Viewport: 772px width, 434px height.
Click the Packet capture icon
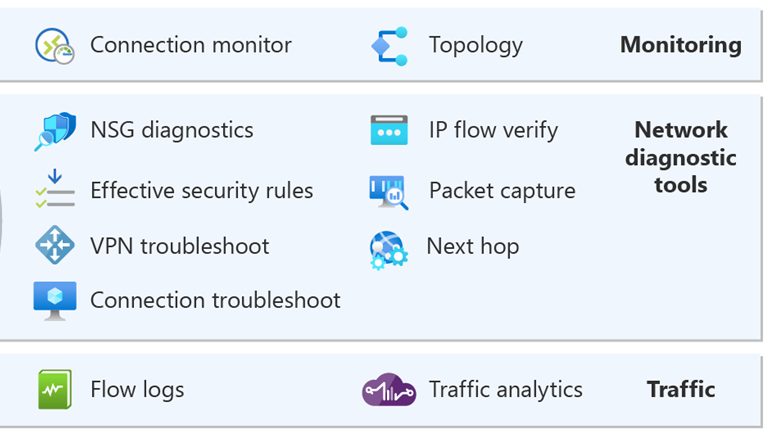tap(389, 191)
